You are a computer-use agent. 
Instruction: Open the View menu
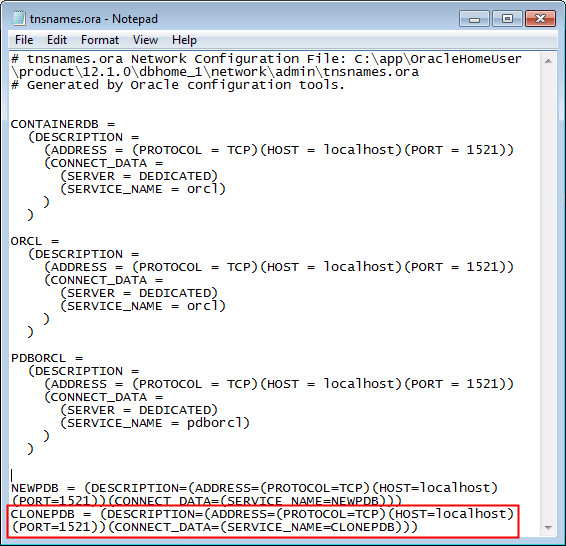pos(145,40)
